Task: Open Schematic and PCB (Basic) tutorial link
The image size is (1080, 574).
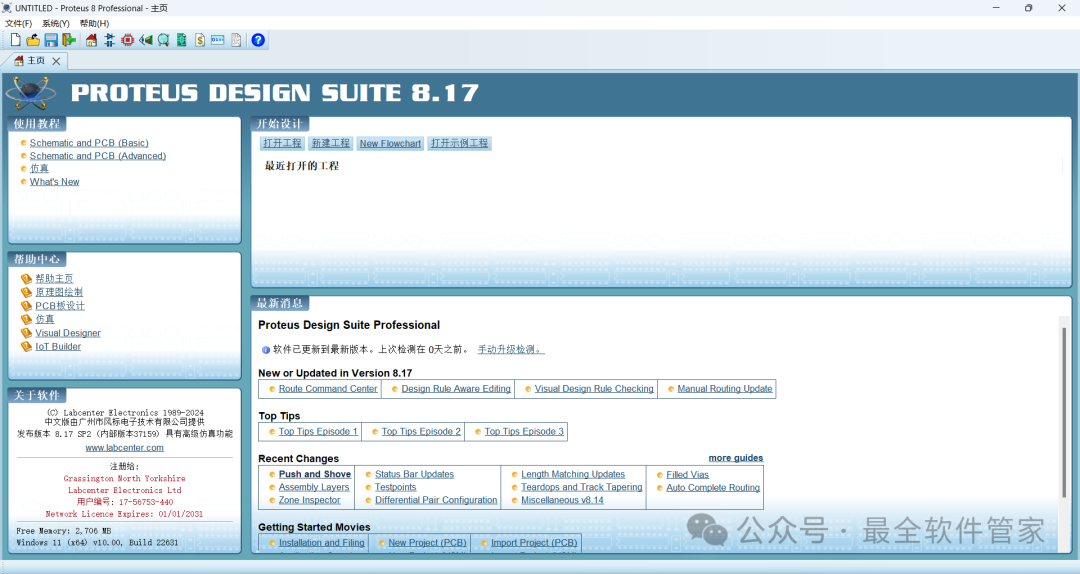Action: 89,143
